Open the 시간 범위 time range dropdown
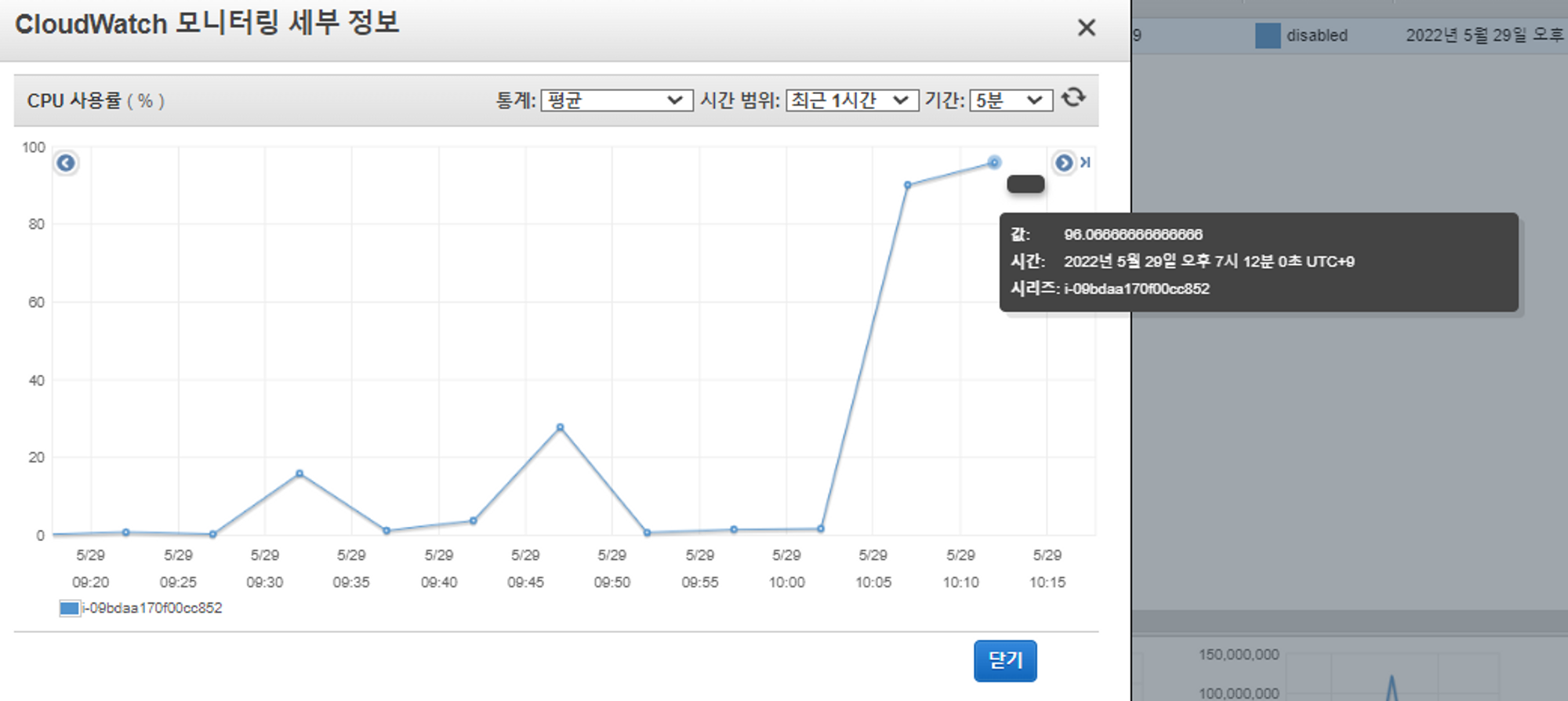Screen dimensions: 1568x701 click(852, 100)
